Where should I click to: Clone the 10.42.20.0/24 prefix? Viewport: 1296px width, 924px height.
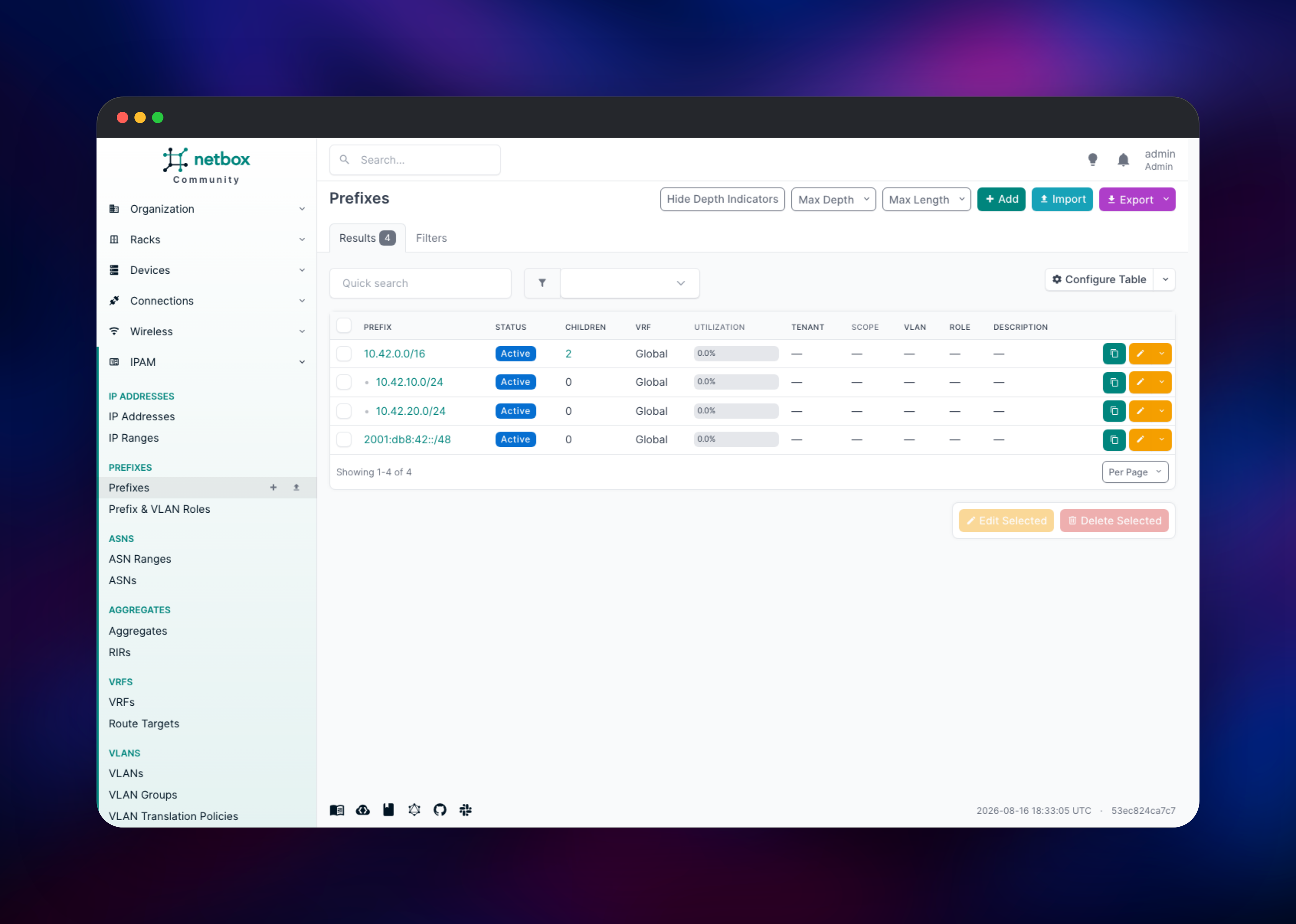coord(1114,411)
